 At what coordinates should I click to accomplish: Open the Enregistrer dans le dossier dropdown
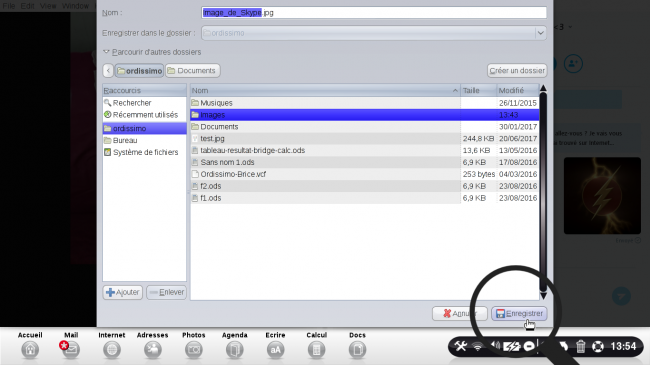374,33
